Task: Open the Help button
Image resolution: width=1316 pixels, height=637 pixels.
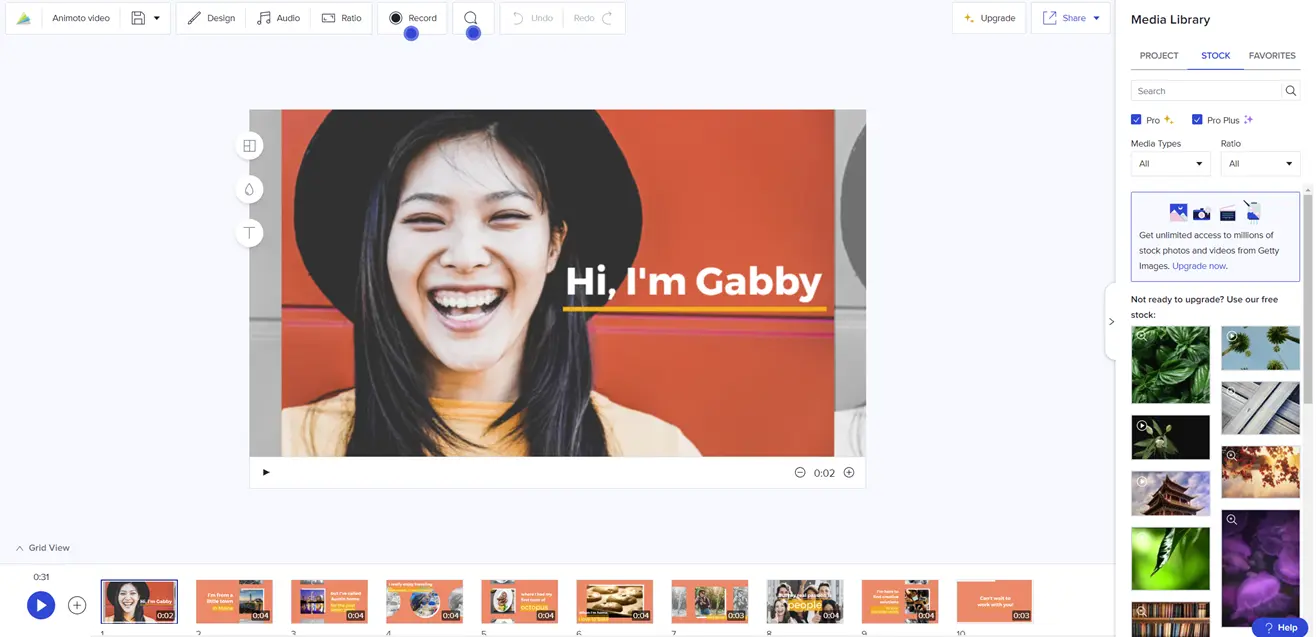Action: click(1281, 627)
